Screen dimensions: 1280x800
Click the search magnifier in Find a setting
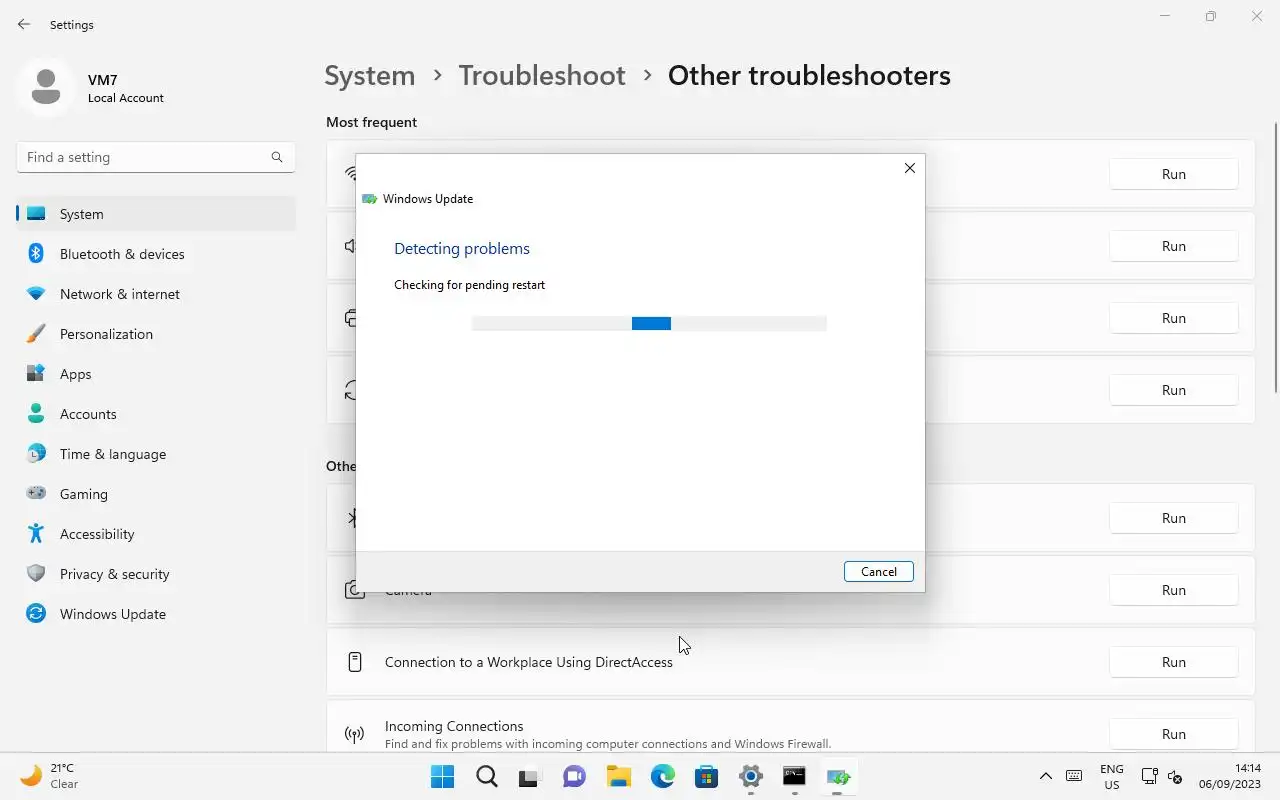(277, 157)
